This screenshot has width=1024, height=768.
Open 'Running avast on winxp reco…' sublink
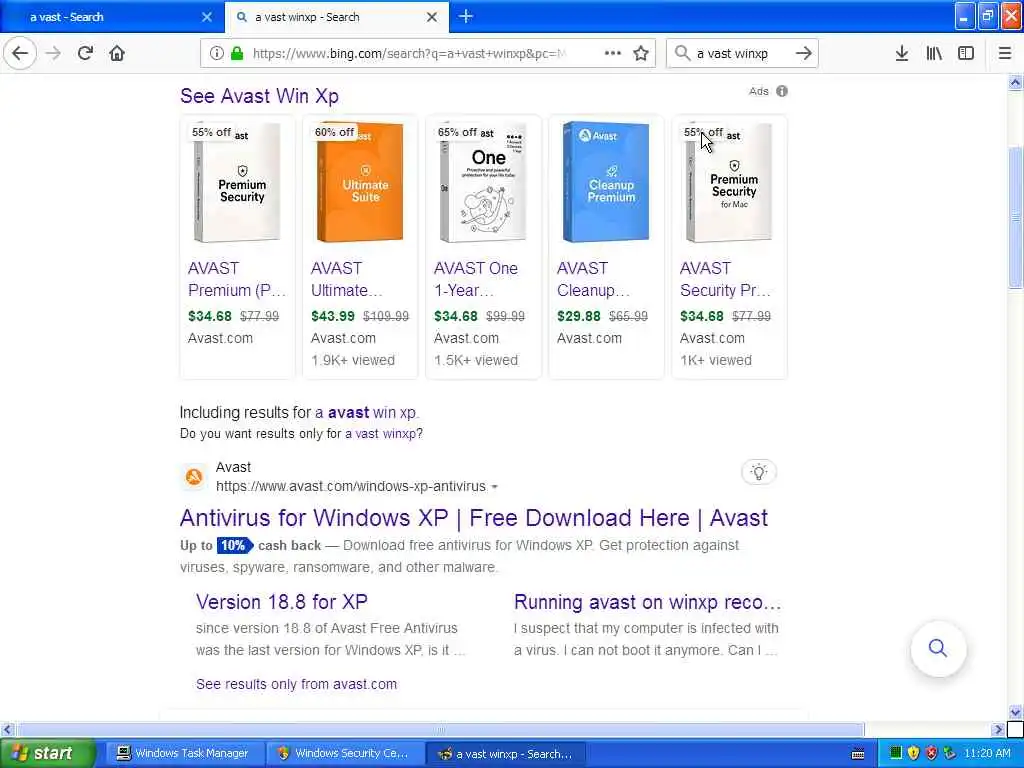click(x=647, y=602)
